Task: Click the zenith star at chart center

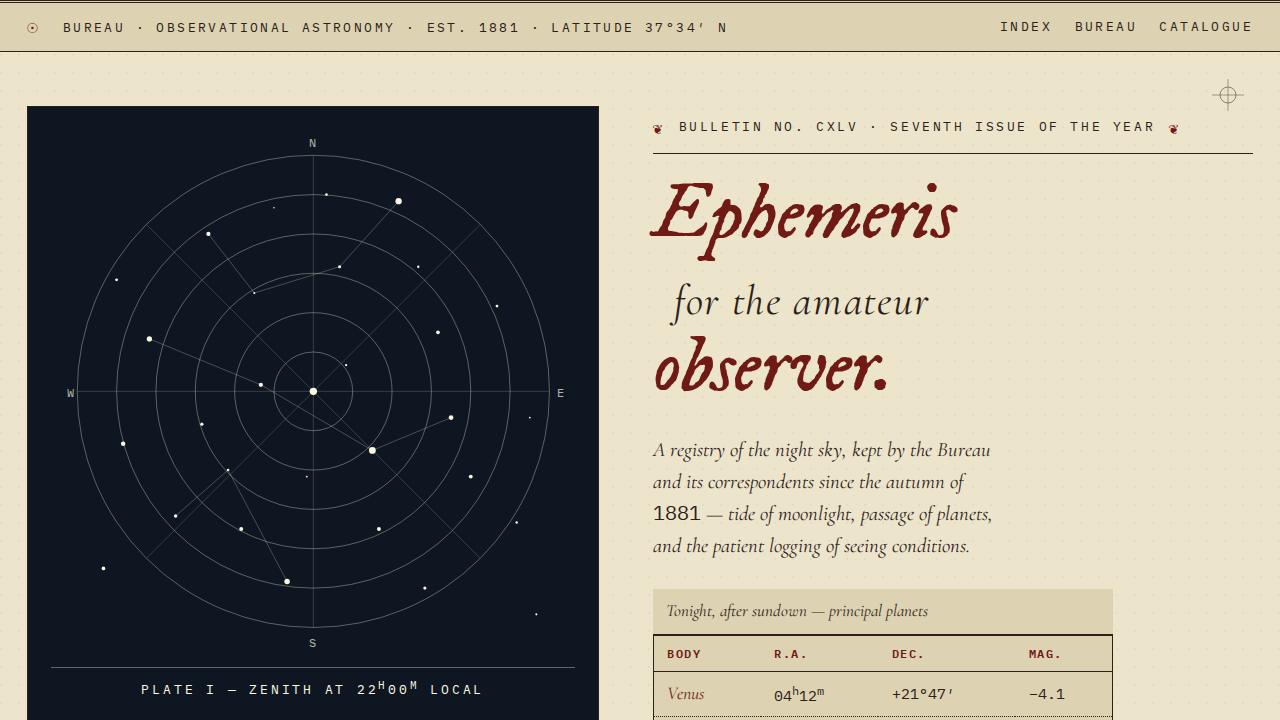Action: (313, 391)
